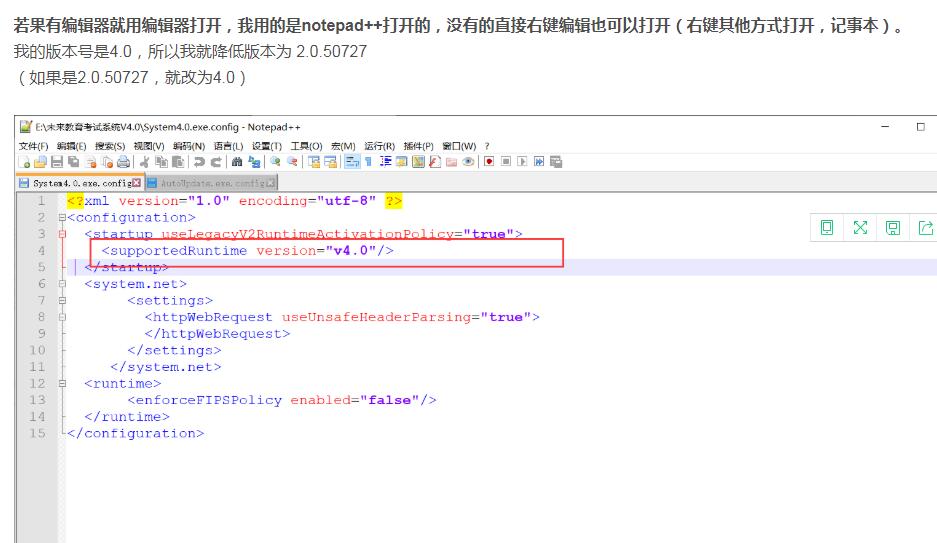Image resolution: width=937 pixels, height=543 pixels.
Task: Click the synchronize horizontal scrolling icon
Action: (331, 162)
